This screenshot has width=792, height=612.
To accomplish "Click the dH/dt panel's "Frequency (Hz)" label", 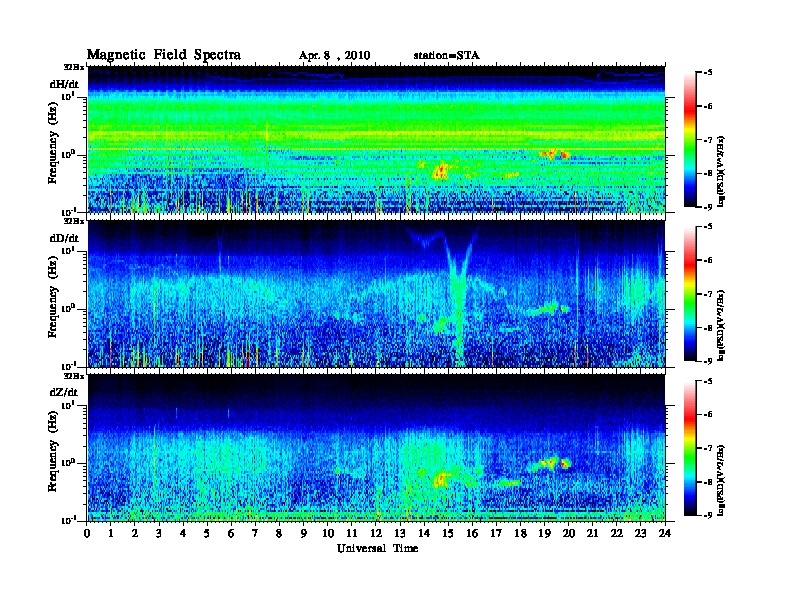I will (x=53, y=144).
